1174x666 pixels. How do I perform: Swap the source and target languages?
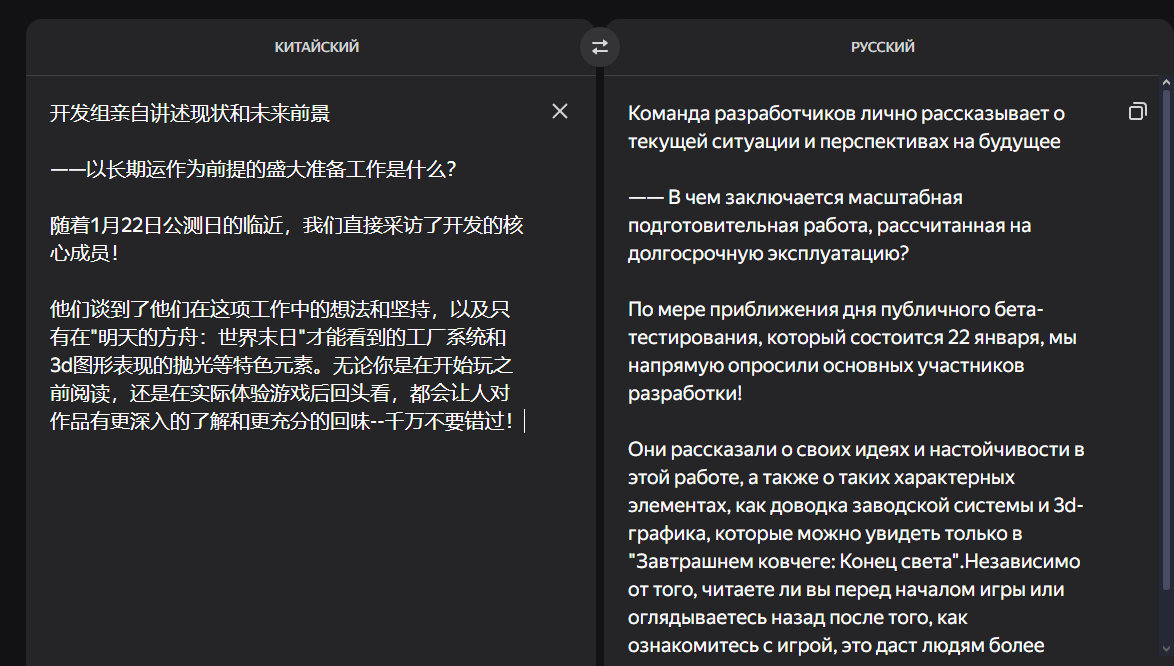point(600,47)
